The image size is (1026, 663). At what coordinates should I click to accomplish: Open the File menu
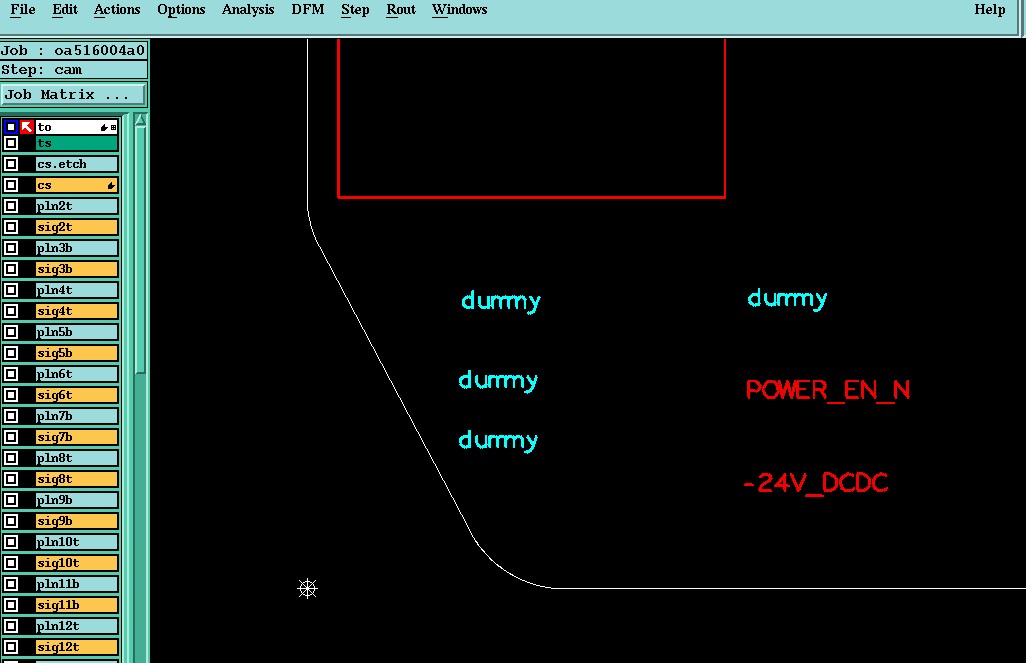pos(22,10)
